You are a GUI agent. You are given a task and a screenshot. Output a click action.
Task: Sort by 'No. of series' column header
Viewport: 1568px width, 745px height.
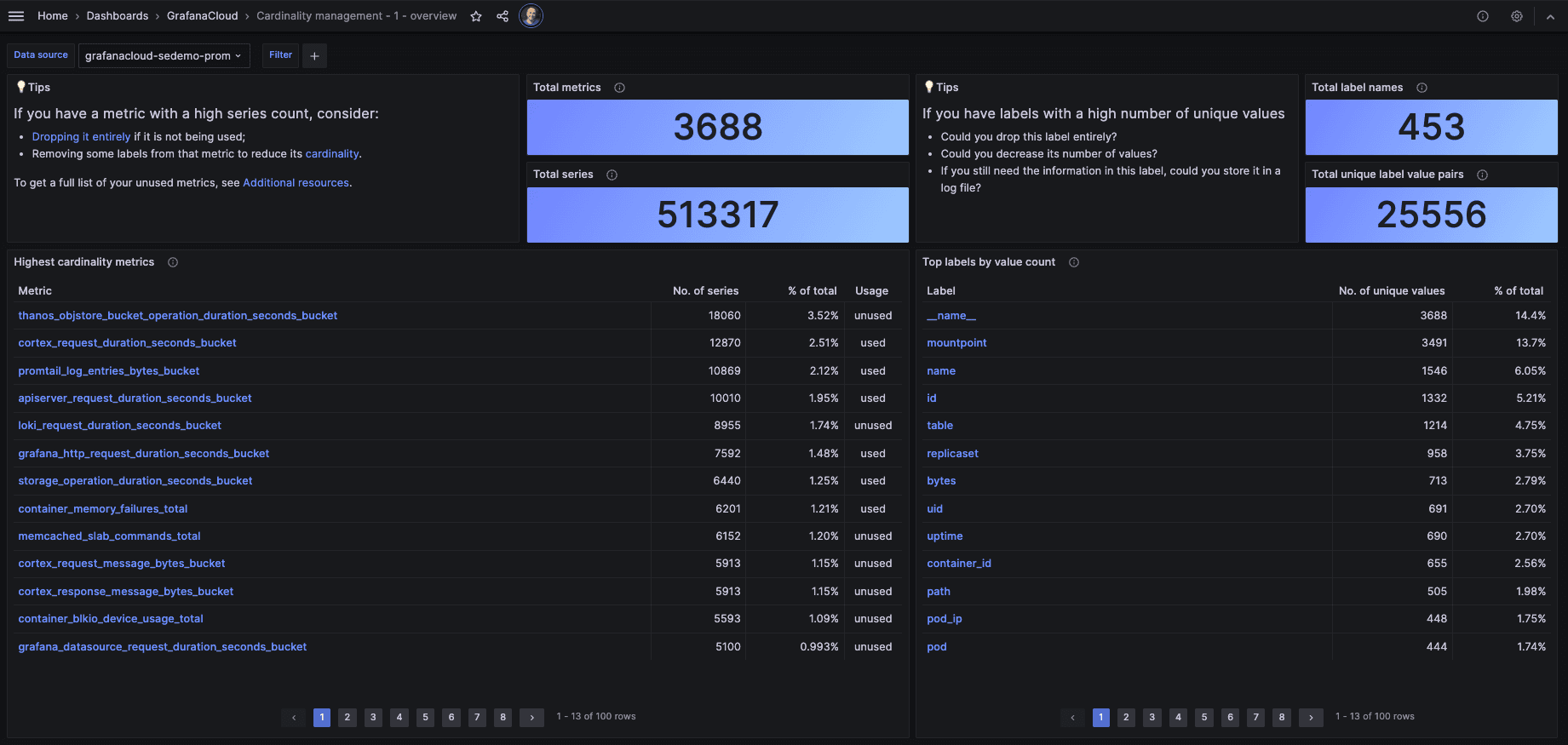pyautogui.click(x=705, y=291)
